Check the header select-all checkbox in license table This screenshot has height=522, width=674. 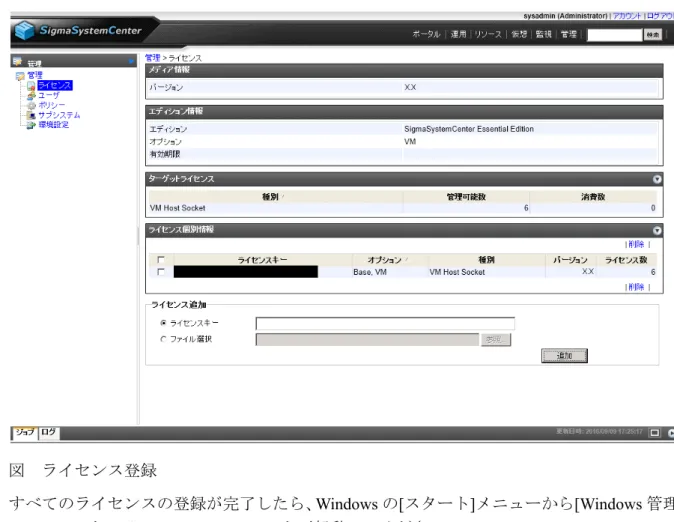pos(161,260)
